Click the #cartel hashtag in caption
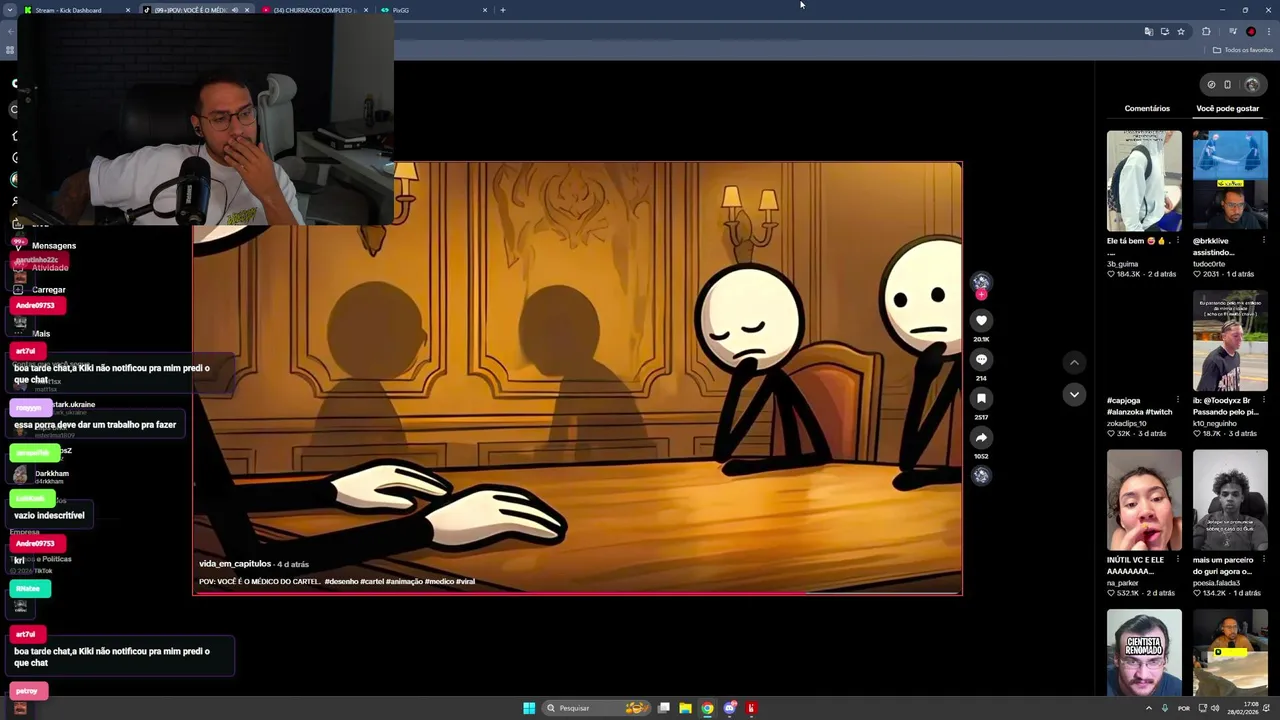The width and height of the screenshot is (1280, 720). click(x=372, y=581)
